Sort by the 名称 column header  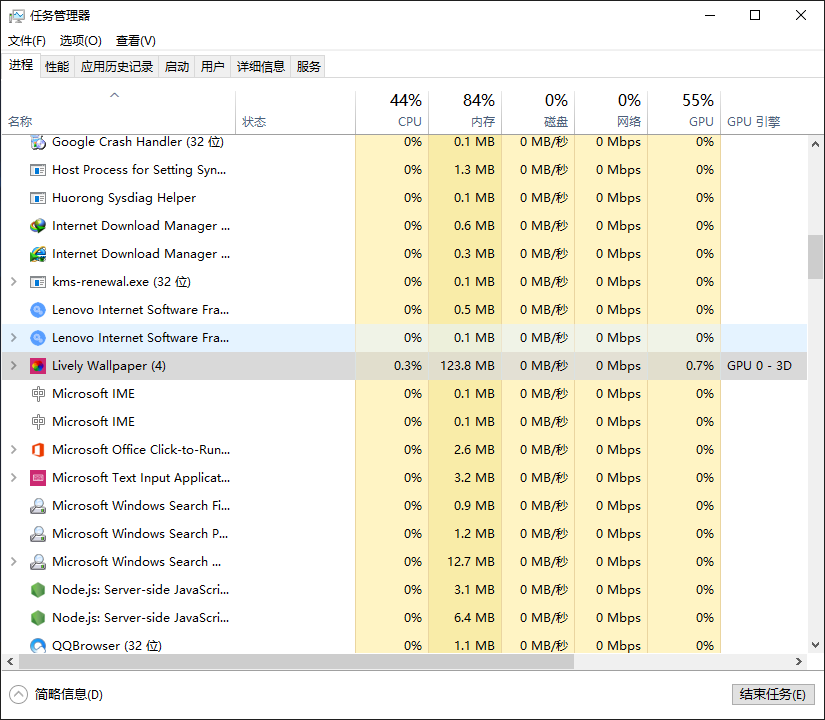(119, 112)
